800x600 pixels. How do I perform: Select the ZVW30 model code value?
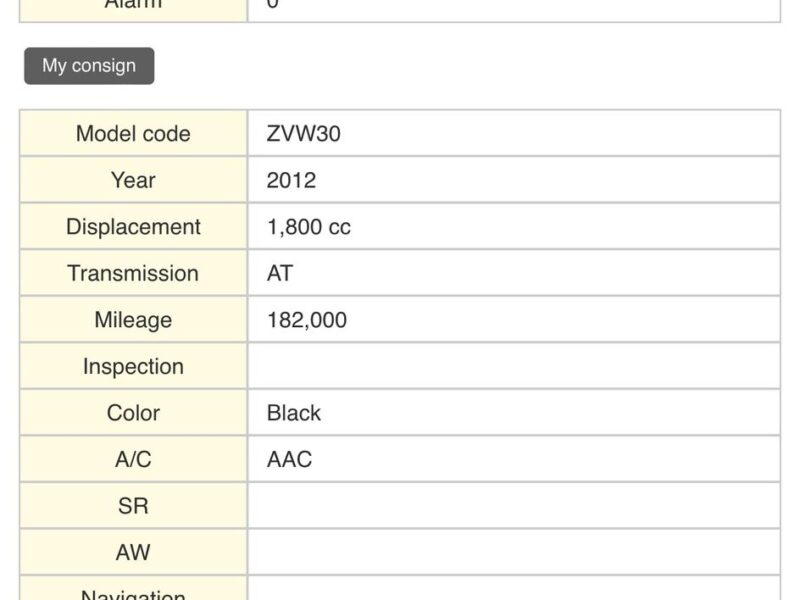(303, 134)
